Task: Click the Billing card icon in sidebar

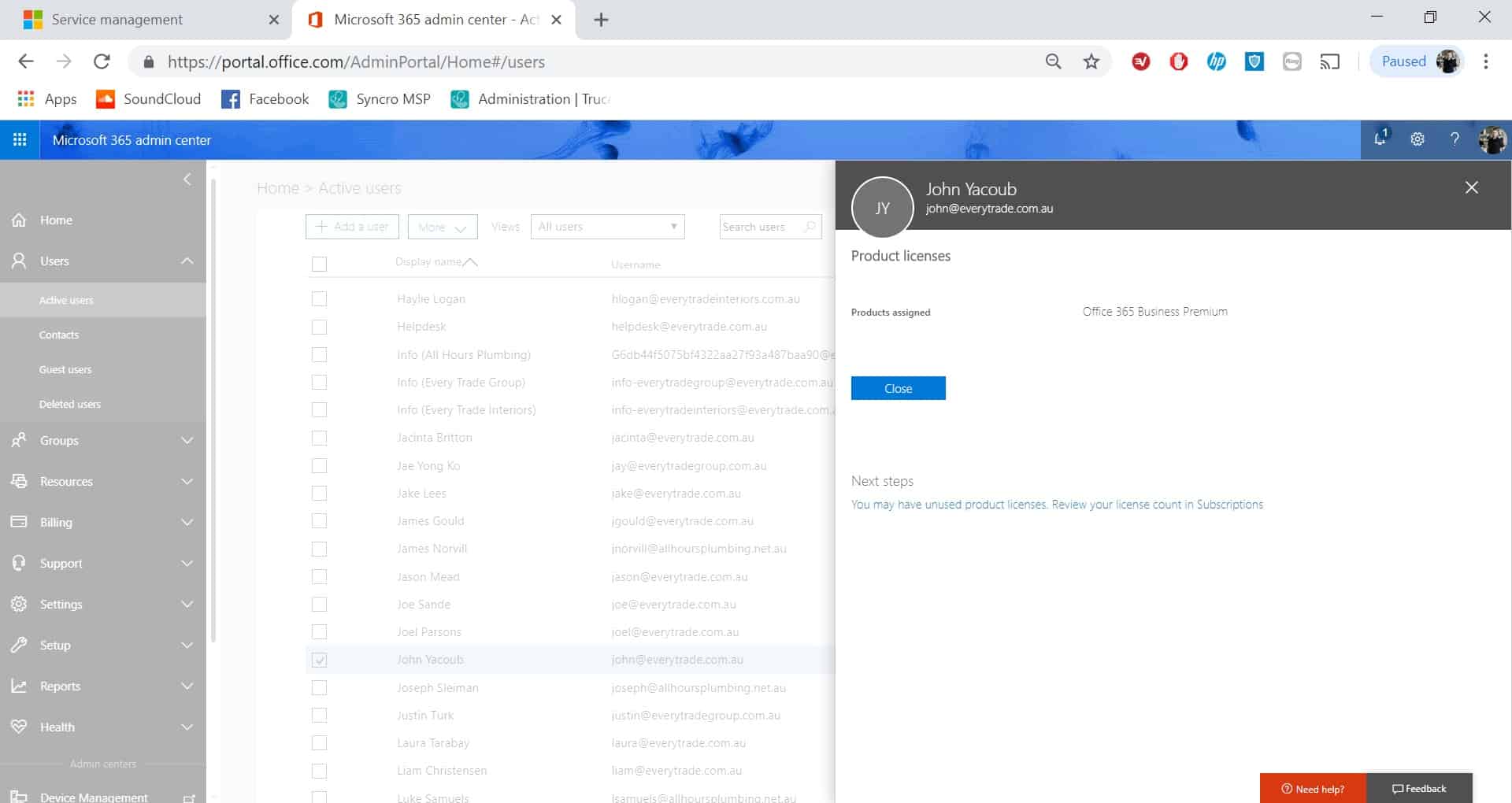Action: click(x=19, y=522)
